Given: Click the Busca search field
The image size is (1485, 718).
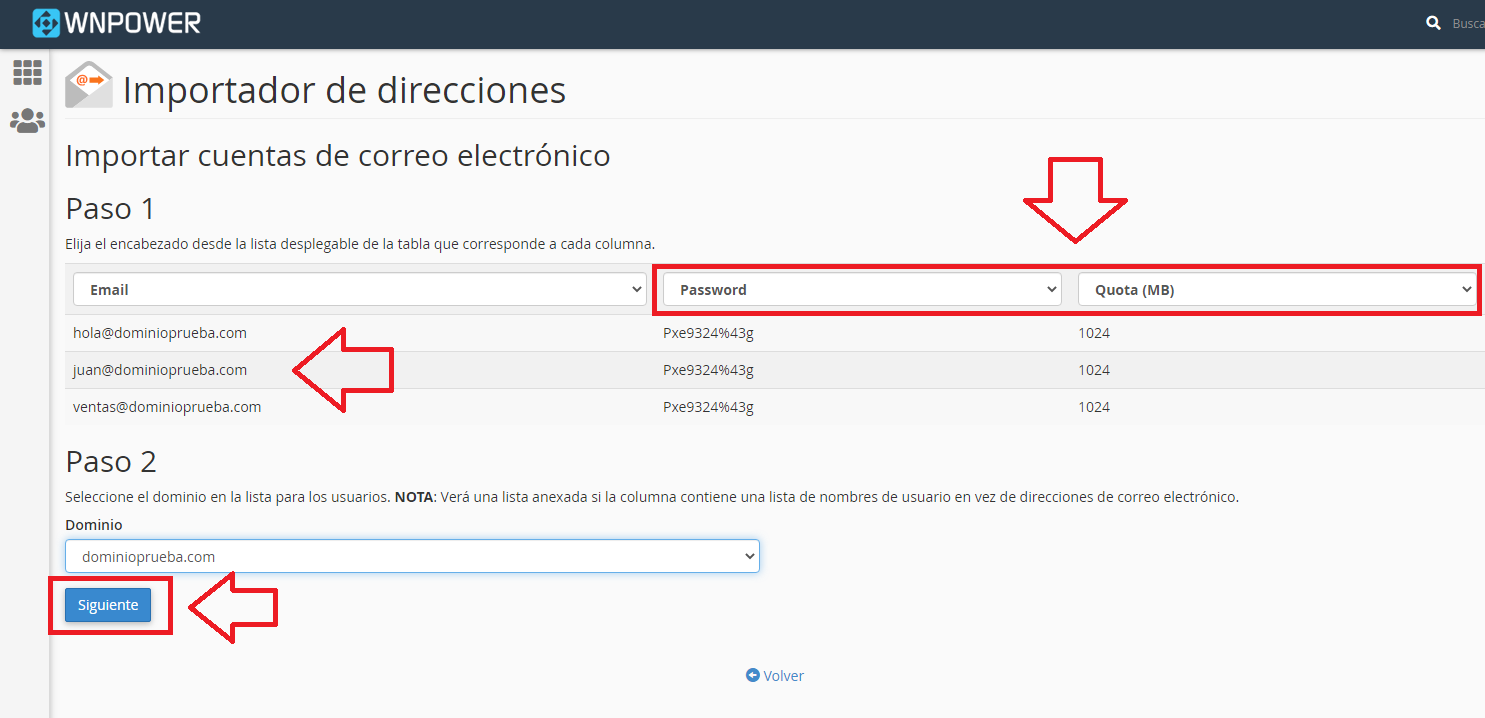Looking at the screenshot, I should coord(1467,23).
